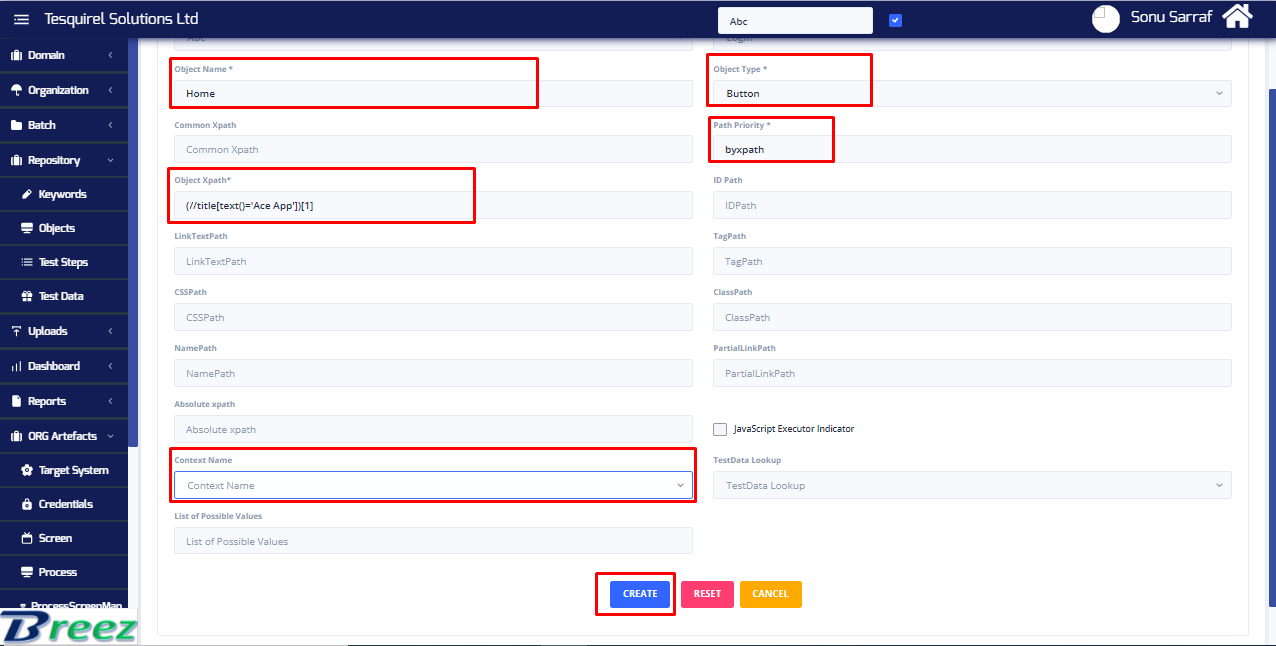Viewport: 1276px width, 646px height.
Task: Enable JavaScript Executor Indicator checkbox
Action: pos(720,429)
